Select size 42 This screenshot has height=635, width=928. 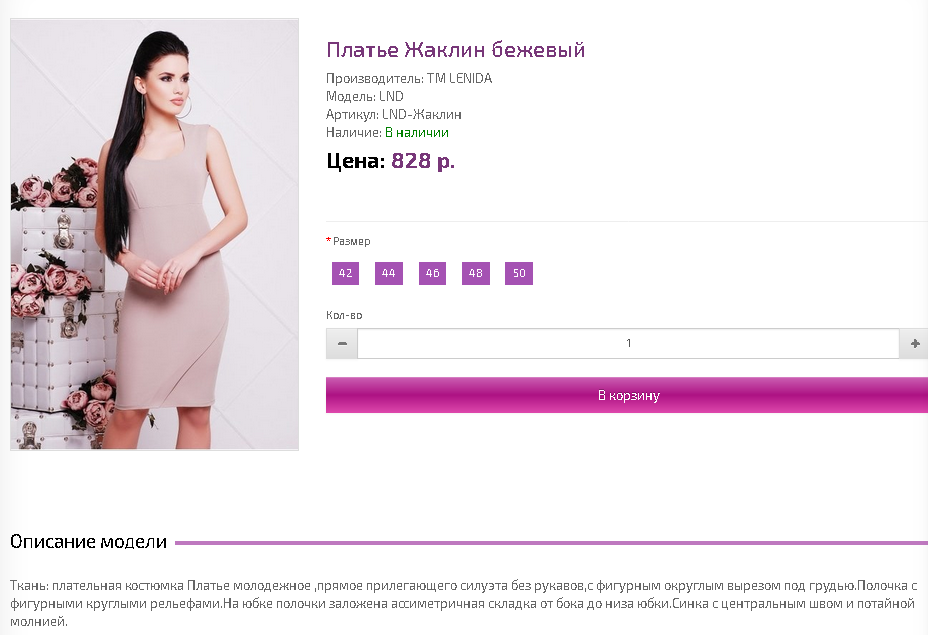point(346,273)
